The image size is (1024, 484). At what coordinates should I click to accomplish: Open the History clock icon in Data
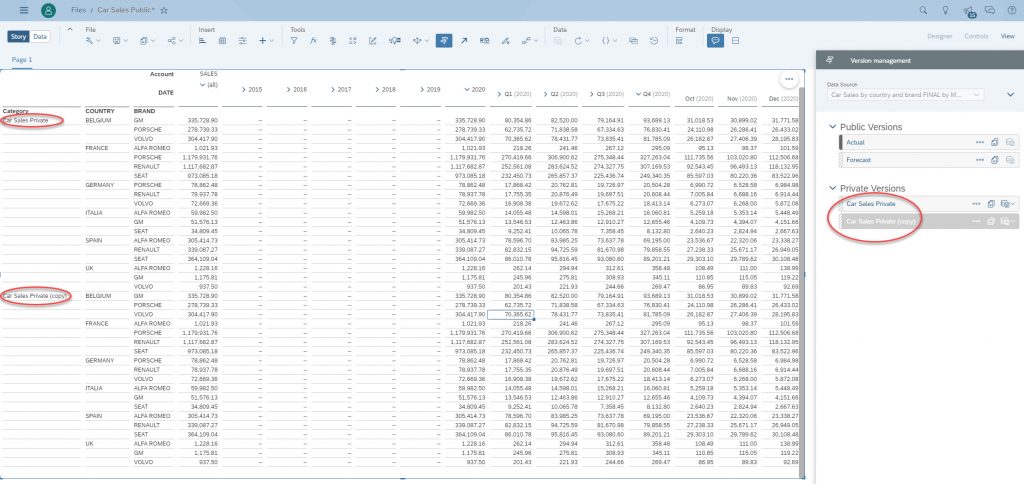(x=654, y=40)
